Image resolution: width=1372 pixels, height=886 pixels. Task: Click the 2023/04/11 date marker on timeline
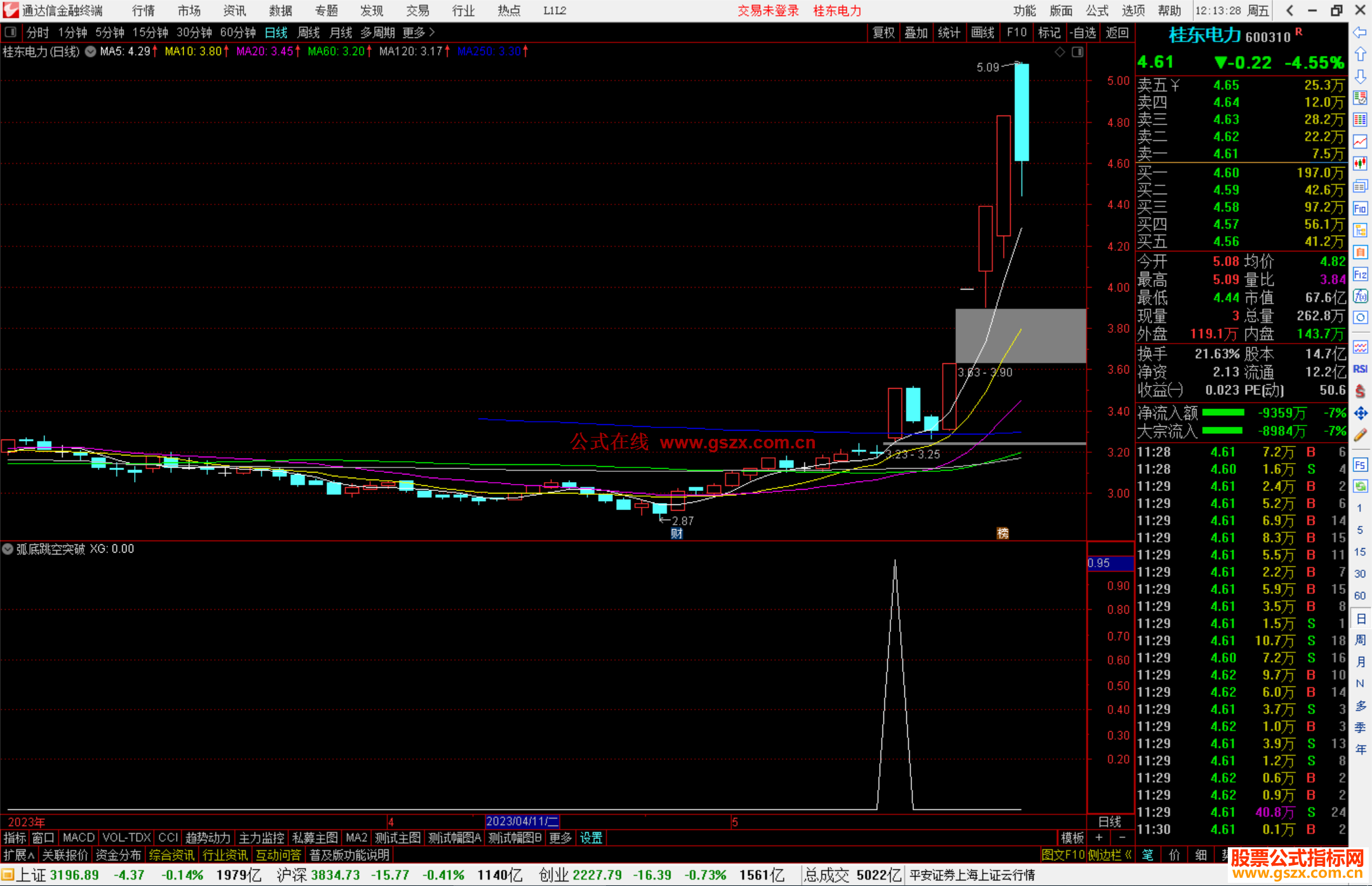[522, 821]
